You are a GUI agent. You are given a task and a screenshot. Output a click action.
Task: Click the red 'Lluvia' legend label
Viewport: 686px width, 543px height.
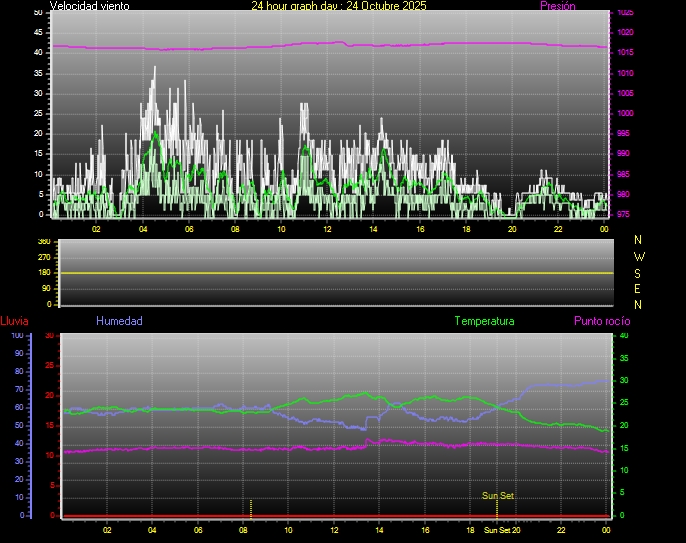[x=14, y=321]
